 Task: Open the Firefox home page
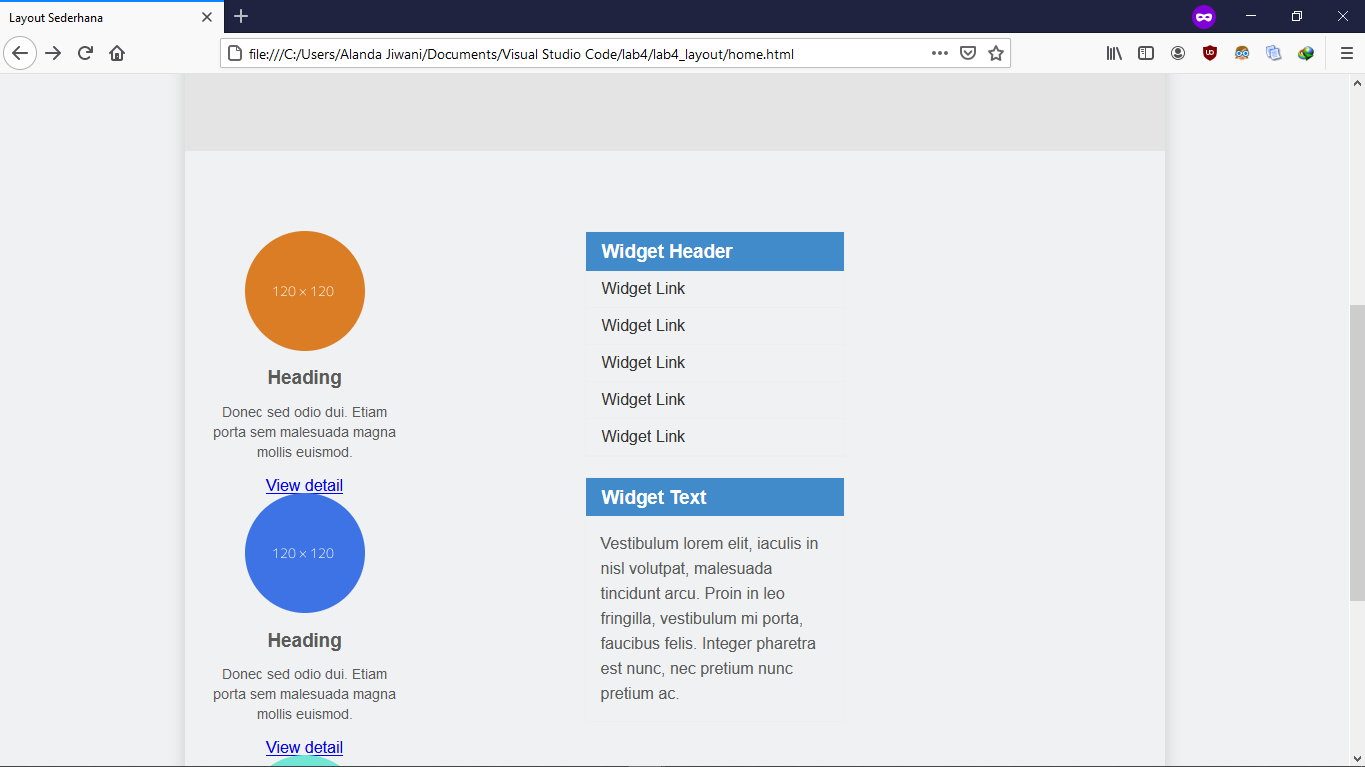click(x=117, y=53)
